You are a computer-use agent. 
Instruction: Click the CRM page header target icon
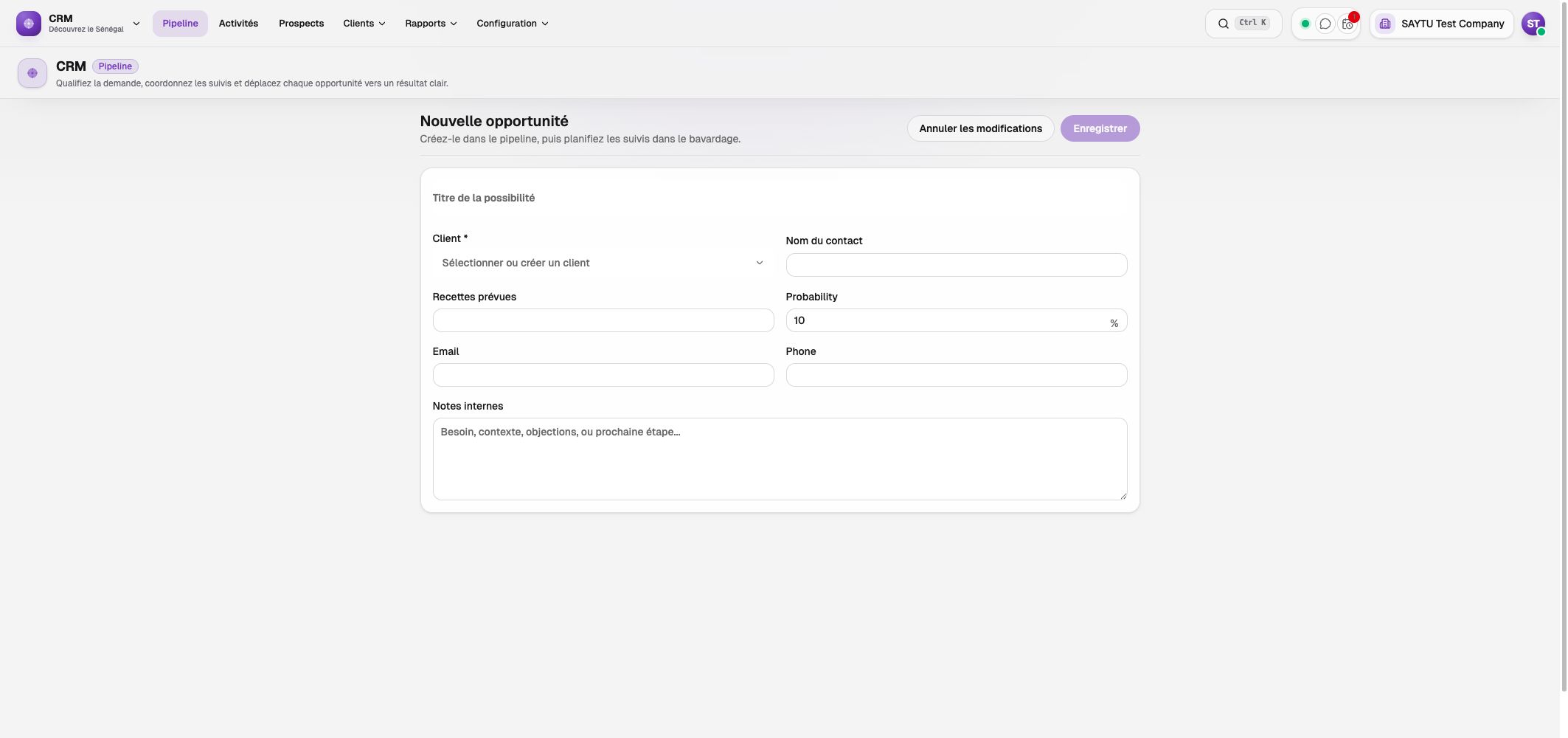(32, 73)
